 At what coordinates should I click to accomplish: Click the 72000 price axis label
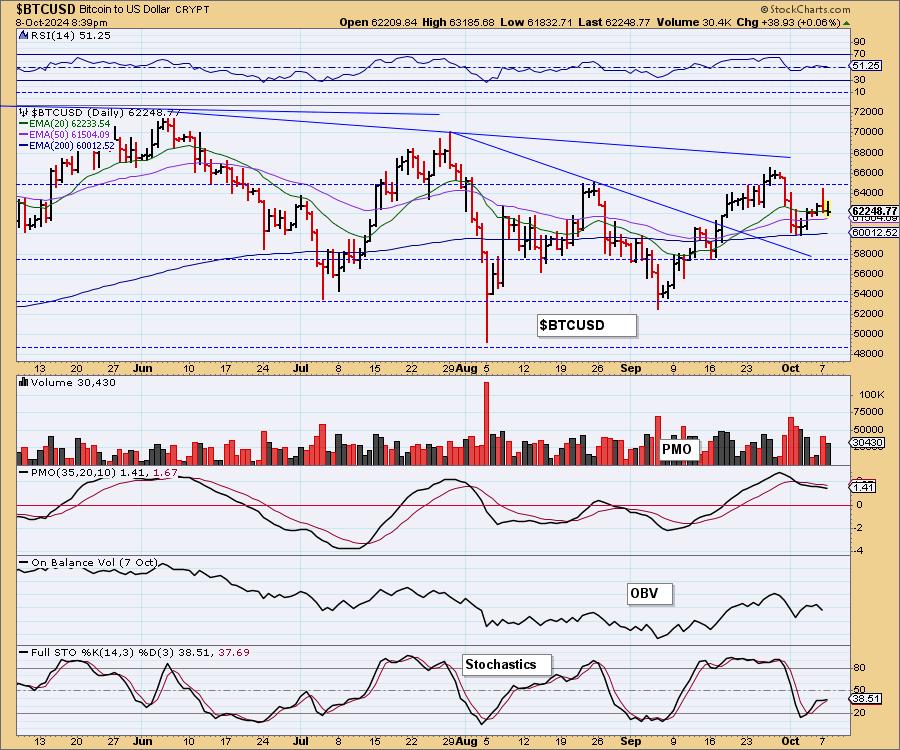click(x=868, y=111)
